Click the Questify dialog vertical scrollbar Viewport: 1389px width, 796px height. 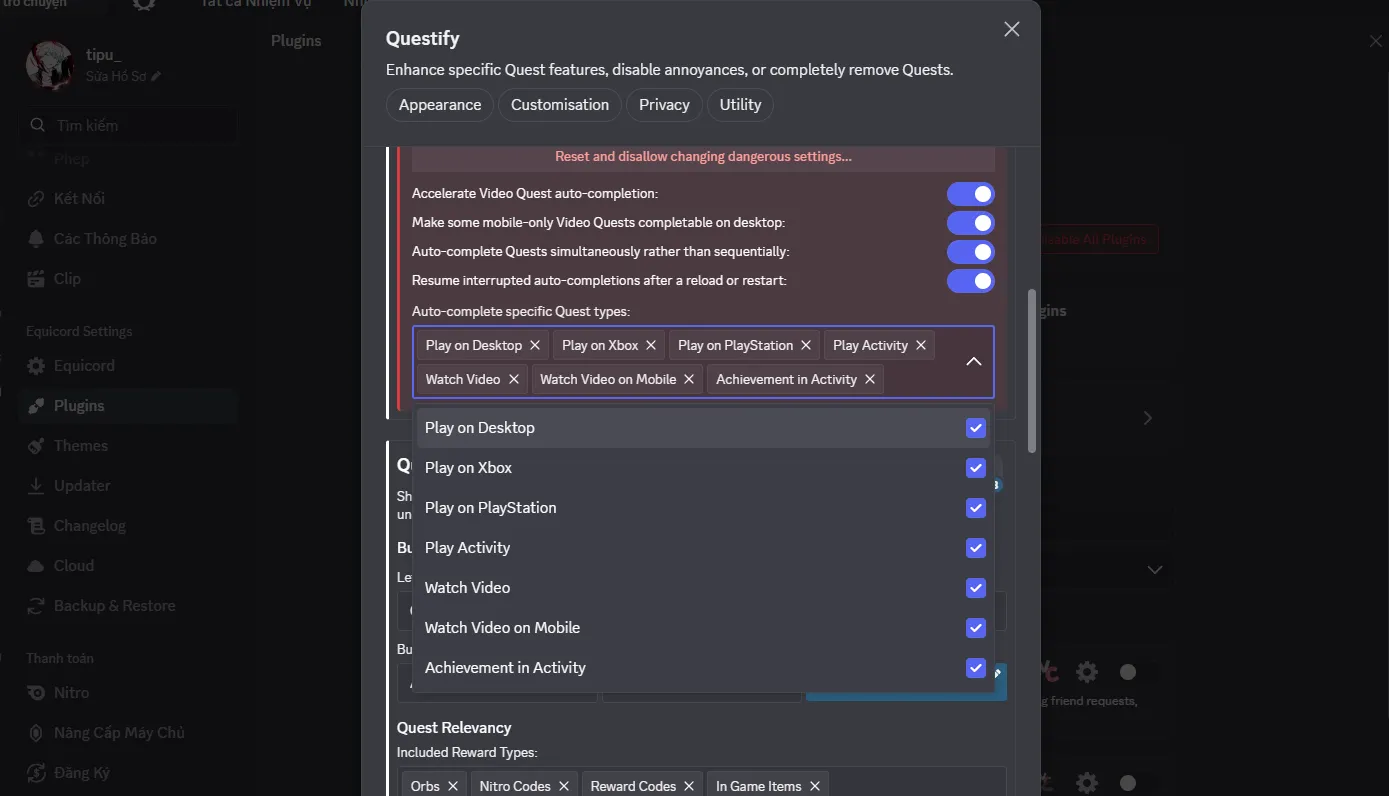point(1031,371)
